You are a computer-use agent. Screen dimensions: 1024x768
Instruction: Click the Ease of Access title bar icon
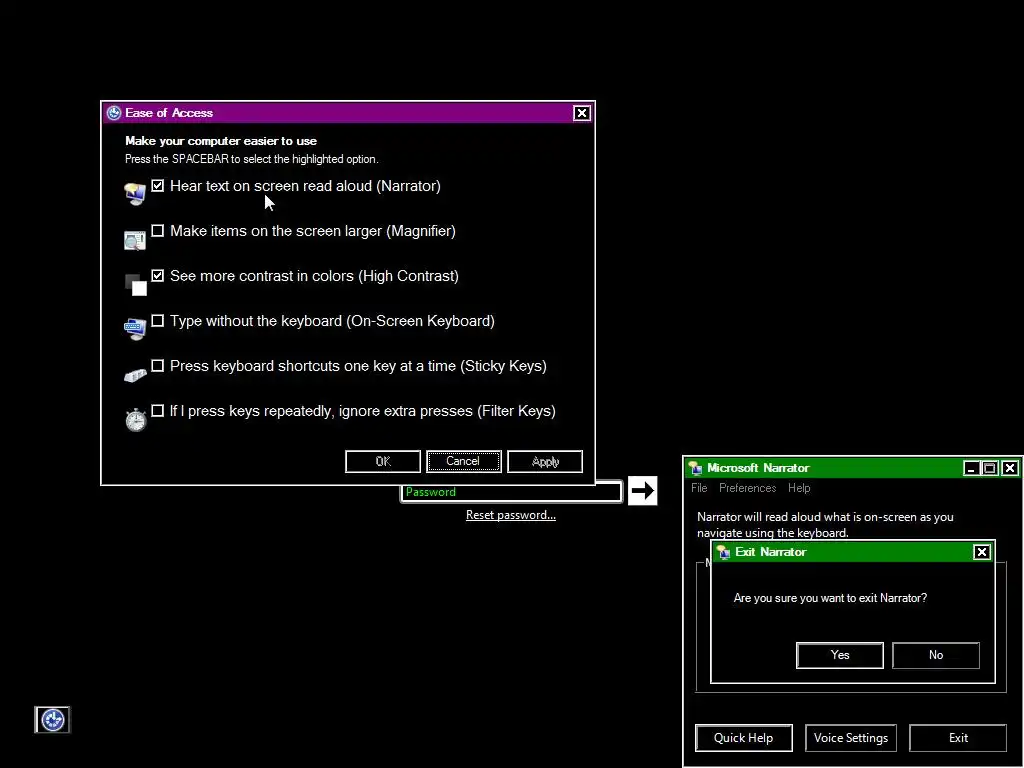pos(114,113)
